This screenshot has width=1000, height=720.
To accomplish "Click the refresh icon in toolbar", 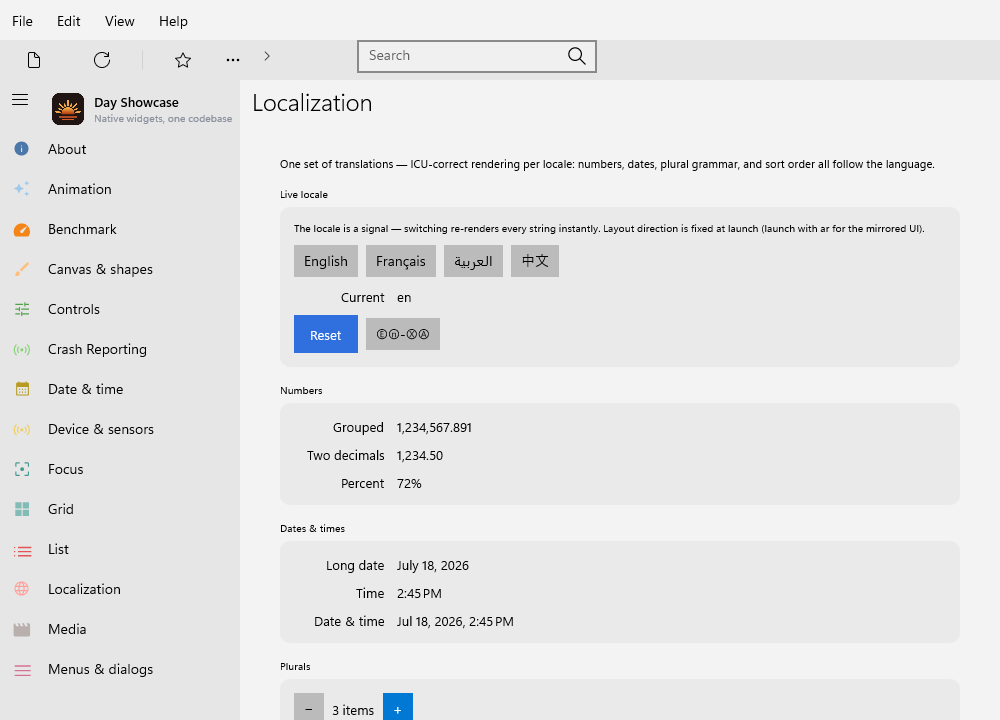I will point(102,60).
